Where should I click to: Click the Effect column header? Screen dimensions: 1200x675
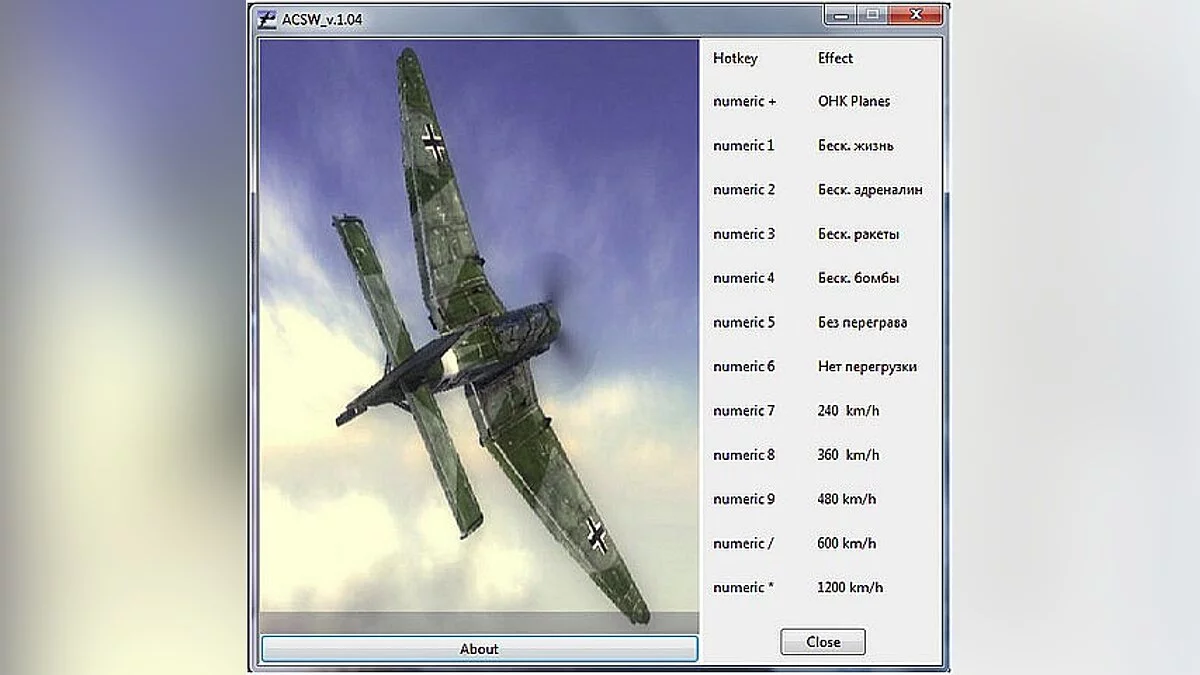[x=835, y=58]
